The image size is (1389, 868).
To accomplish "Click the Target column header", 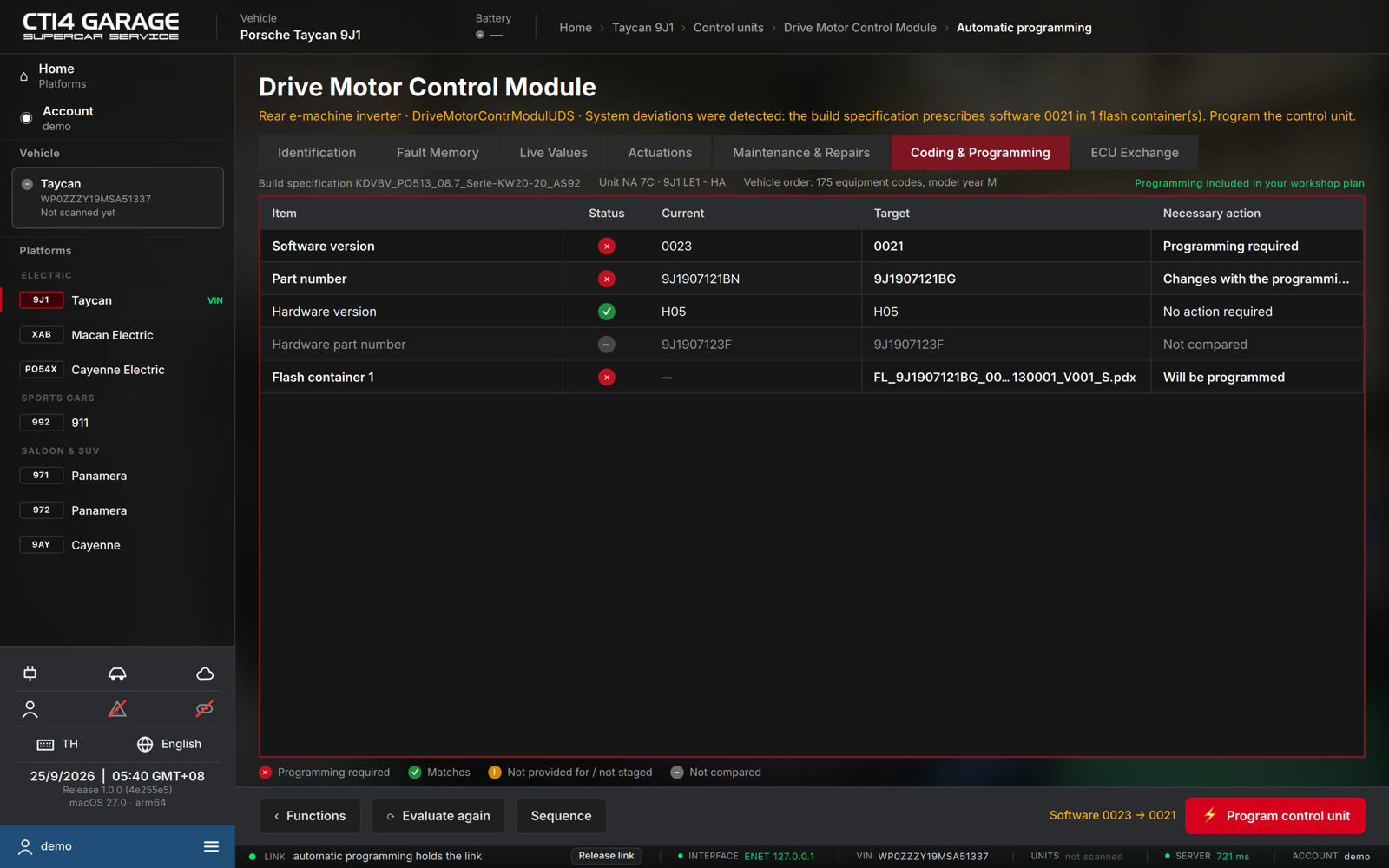I will [892, 214].
